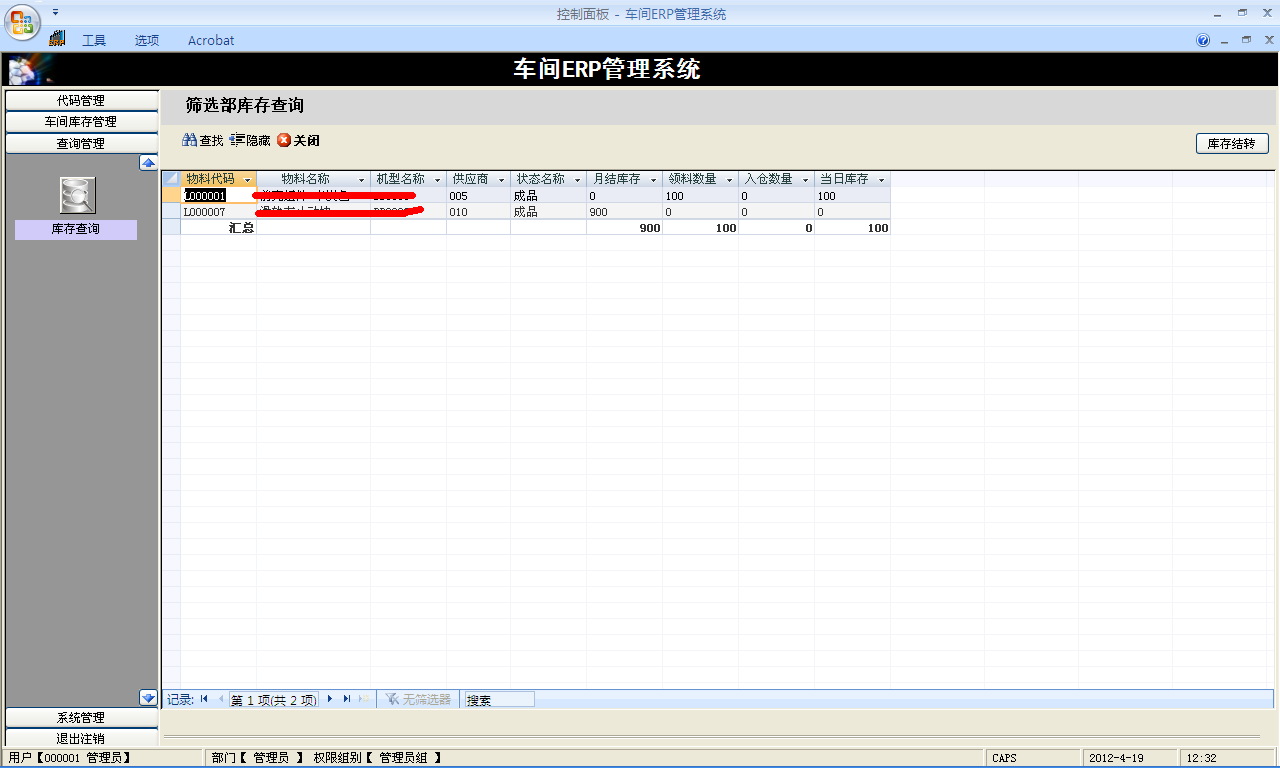
Task: Click the 退出注销 sidebar button
Action: pyautogui.click(x=81, y=738)
